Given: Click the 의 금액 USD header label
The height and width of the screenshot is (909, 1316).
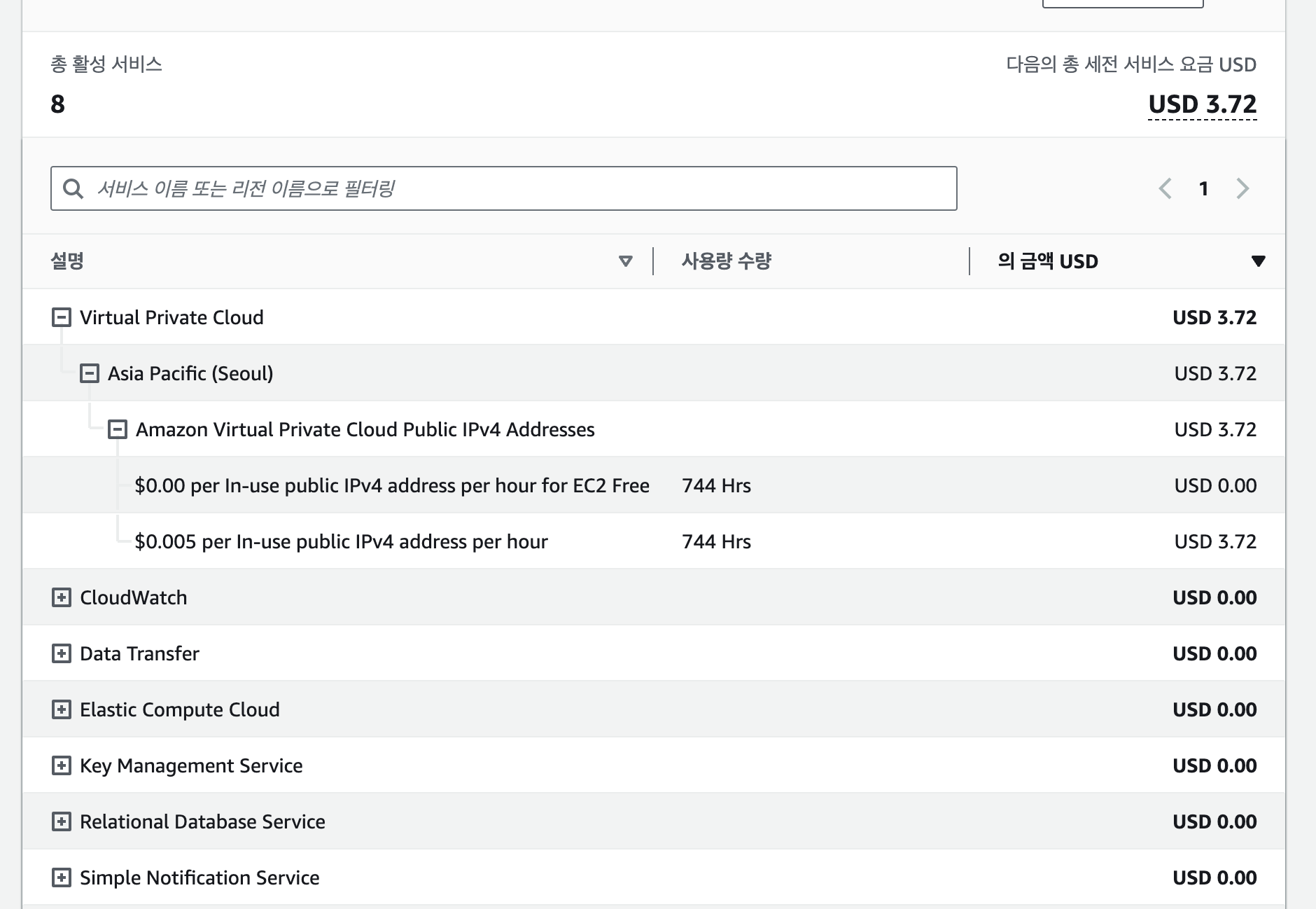Looking at the screenshot, I should [x=1048, y=261].
